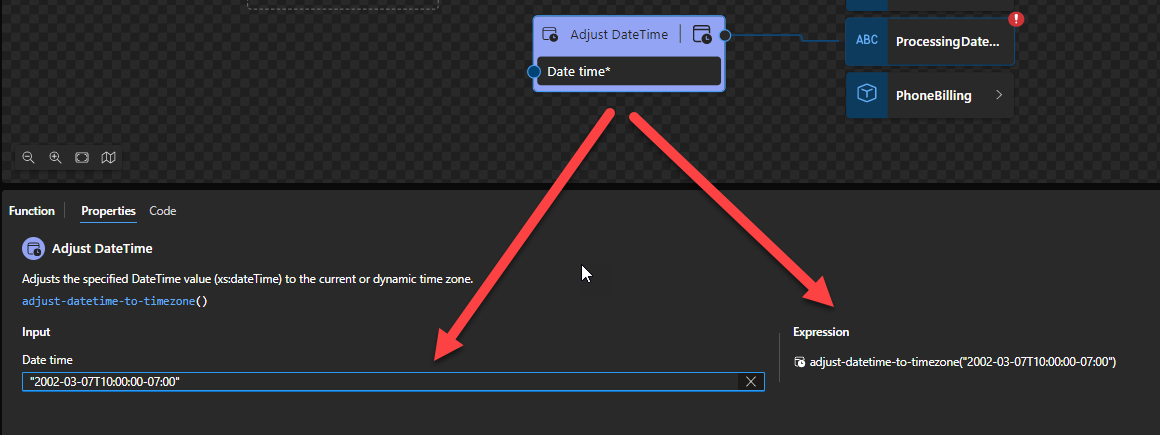Click the Adjust DateTime node output port
Viewport: 1160px width, 435px height.
(x=725, y=36)
